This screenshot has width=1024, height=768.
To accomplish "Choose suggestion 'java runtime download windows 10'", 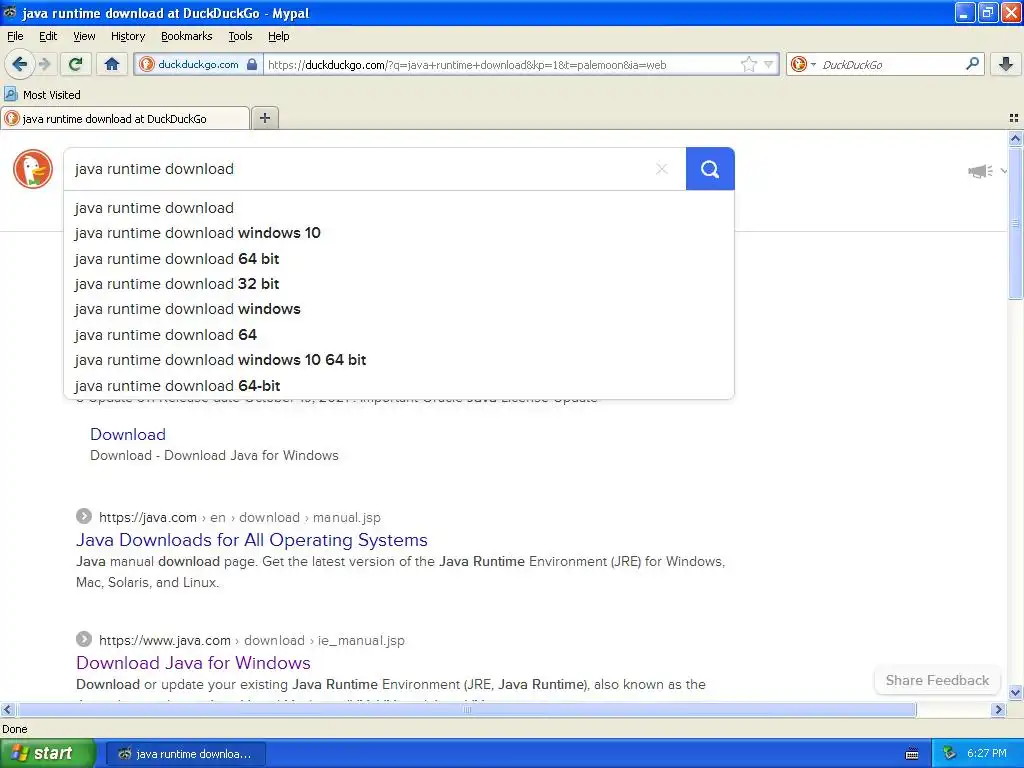I will pyautogui.click(x=399, y=233).
